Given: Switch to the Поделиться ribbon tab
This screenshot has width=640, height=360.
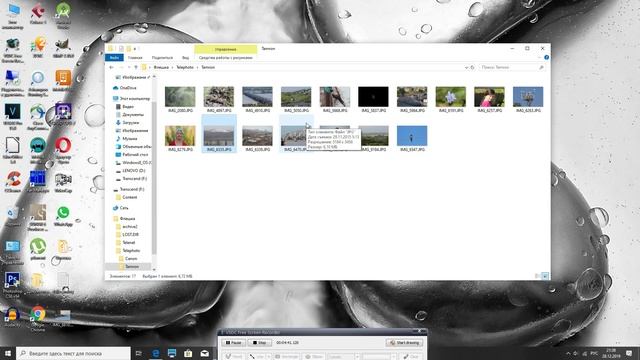Looking at the screenshot, I should 162,58.
